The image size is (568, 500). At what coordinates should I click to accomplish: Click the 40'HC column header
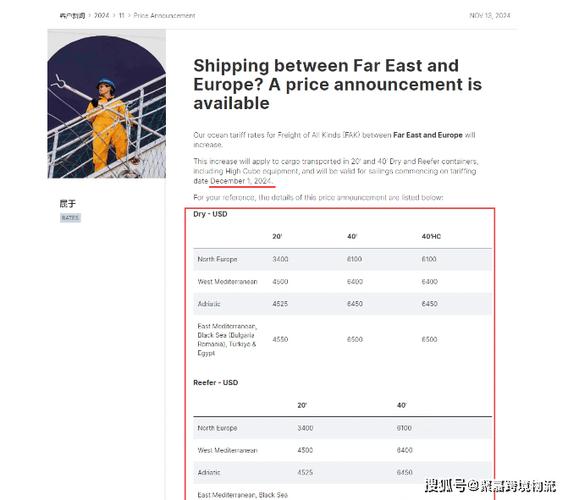pyautogui.click(x=431, y=237)
